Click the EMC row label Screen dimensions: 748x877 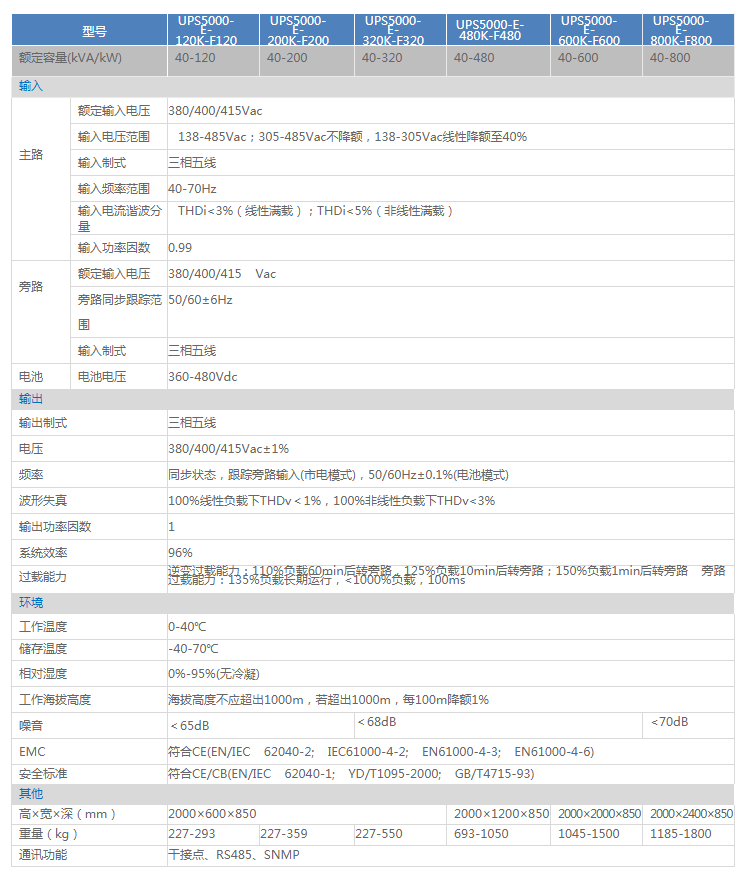click(x=32, y=752)
